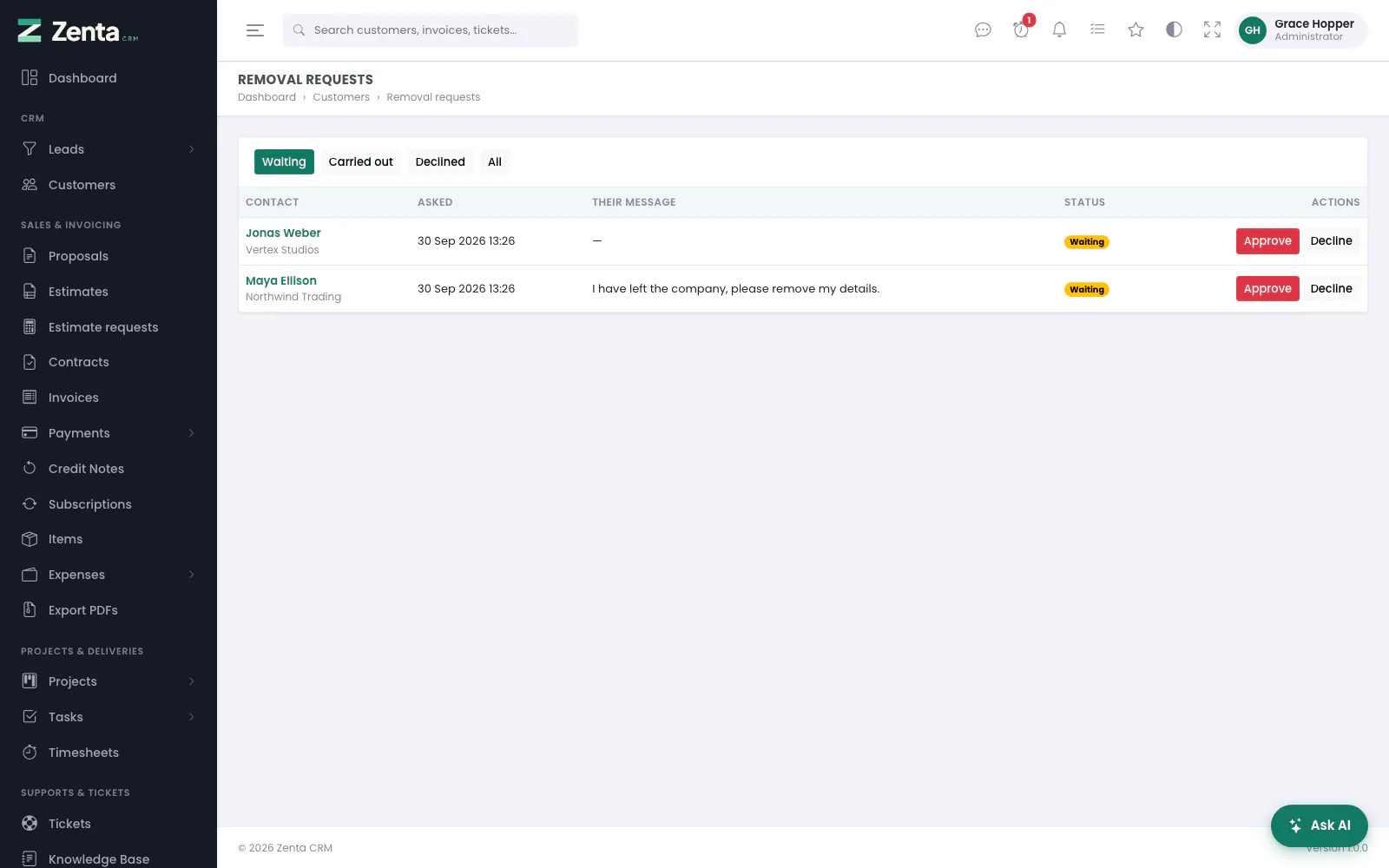Switch to the Declined tab
Screen dimensions: 1389x868
click(x=440, y=161)
